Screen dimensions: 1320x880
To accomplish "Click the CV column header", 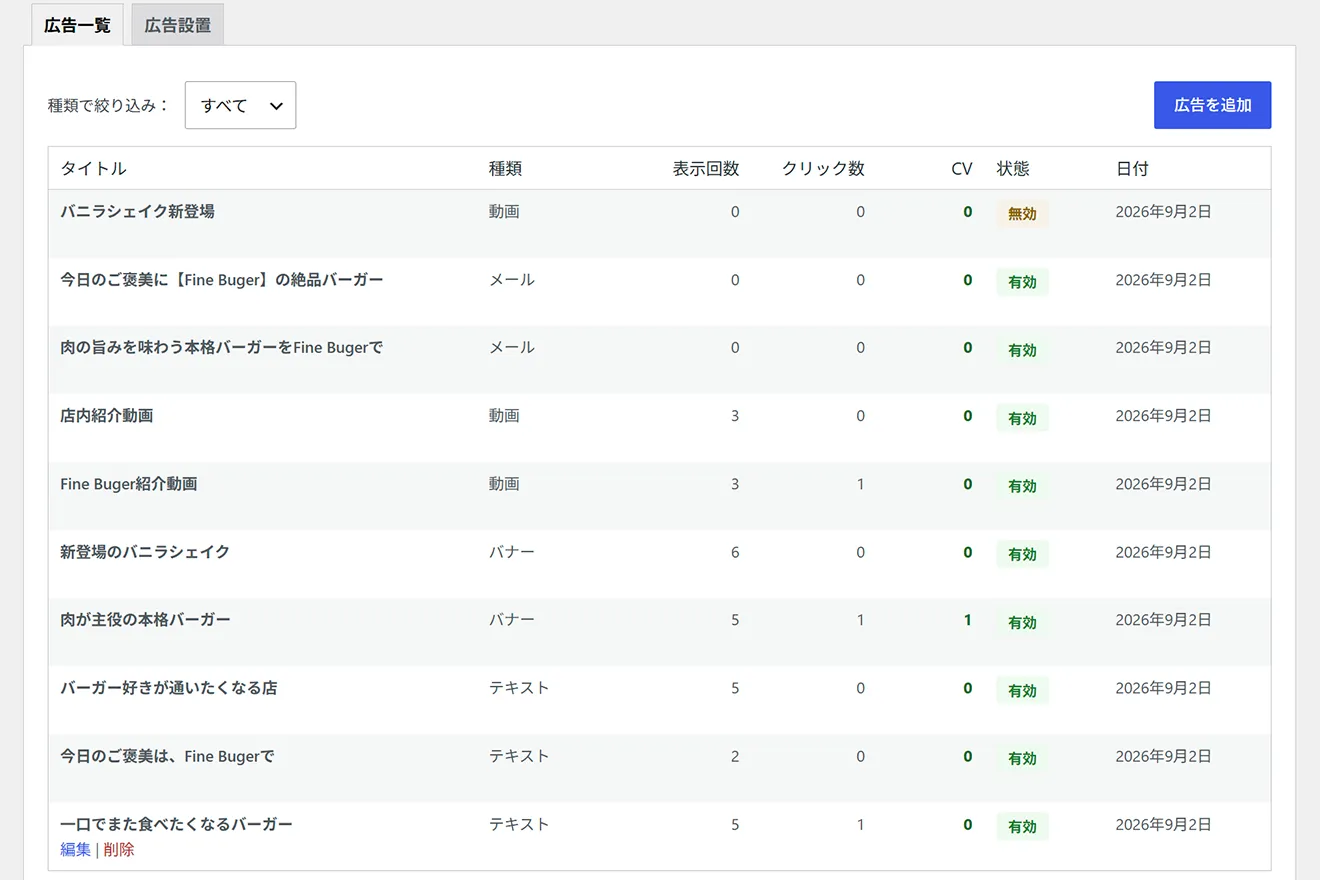I will pos(961,169).
